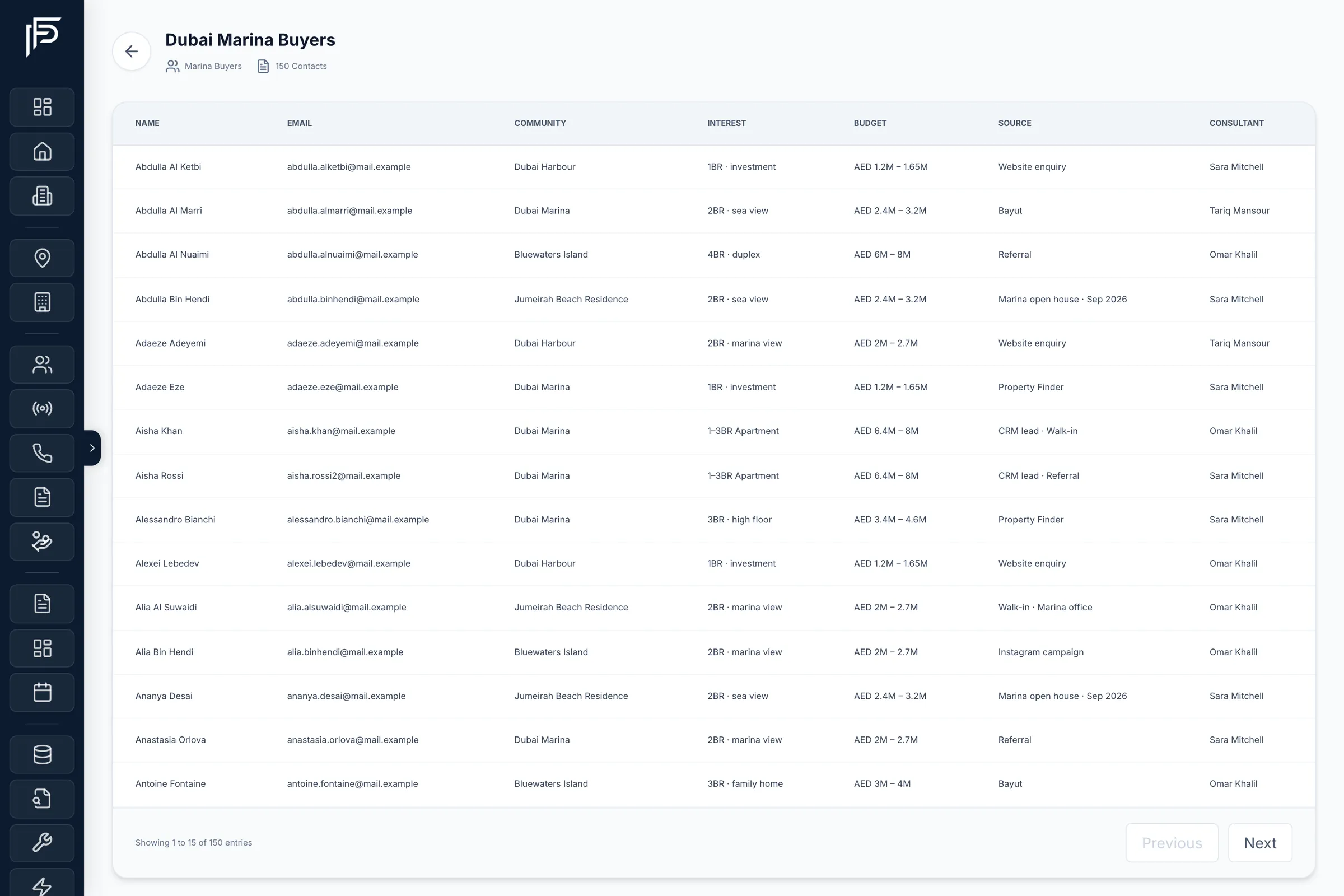1344x896 pixels.
Task: Open the database sidebar icon
Action: click(43, 754)
